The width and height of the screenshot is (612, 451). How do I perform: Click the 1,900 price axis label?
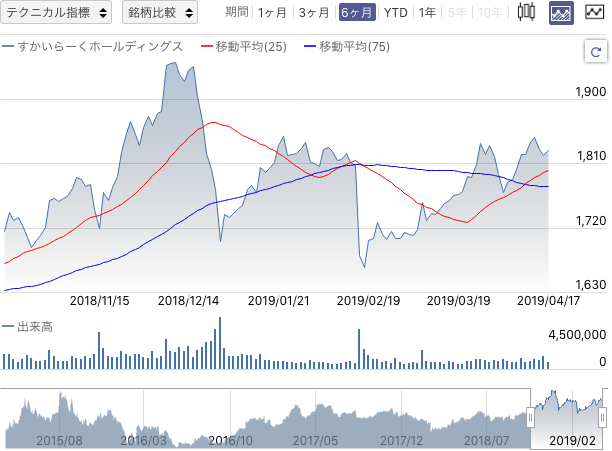click(x=591, y=92)
